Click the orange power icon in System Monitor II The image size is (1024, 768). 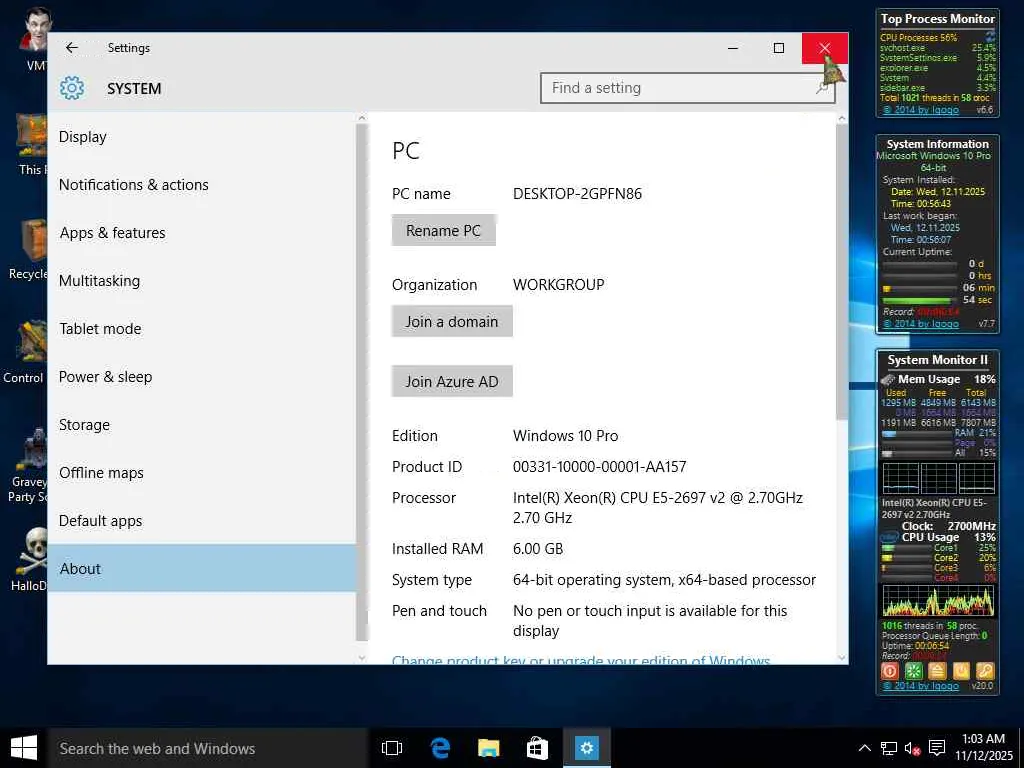(961, 671)
